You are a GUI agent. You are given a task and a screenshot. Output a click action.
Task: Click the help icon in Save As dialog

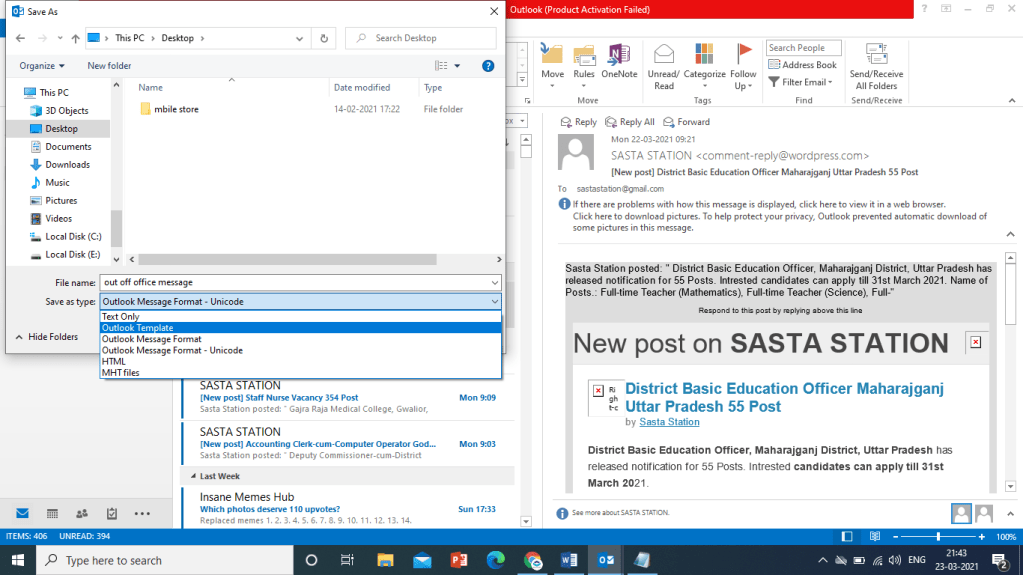pyautogui.click(x=488, y=66)
